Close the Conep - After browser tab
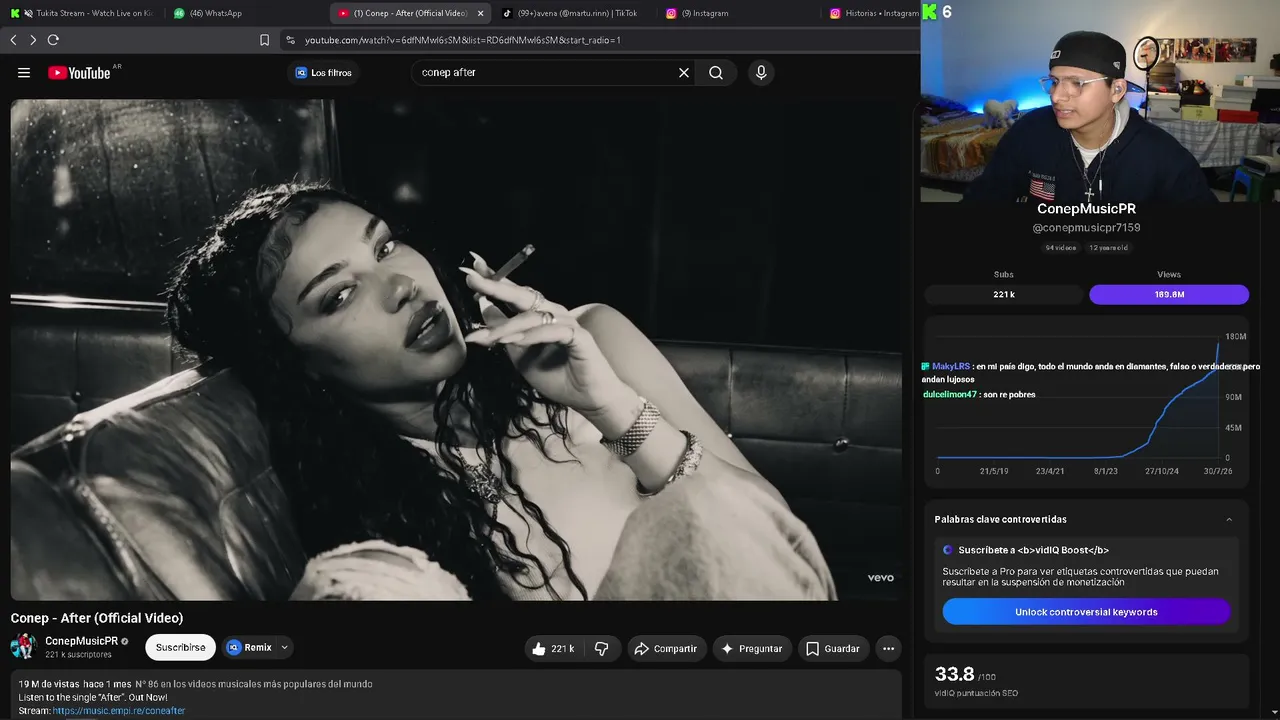 480,13
